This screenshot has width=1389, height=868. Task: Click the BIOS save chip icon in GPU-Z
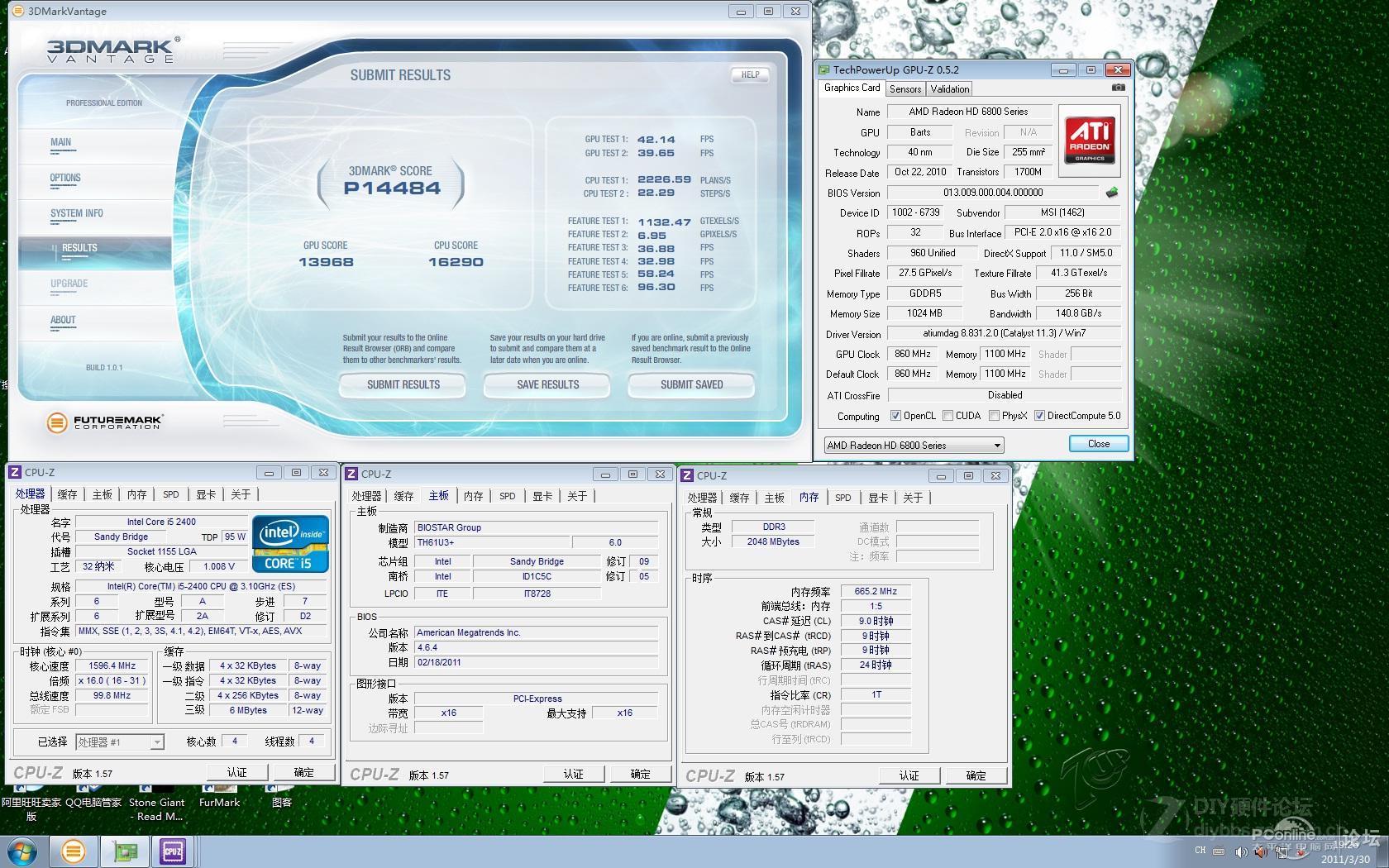pyautogui.click(x=1112, y=193)
